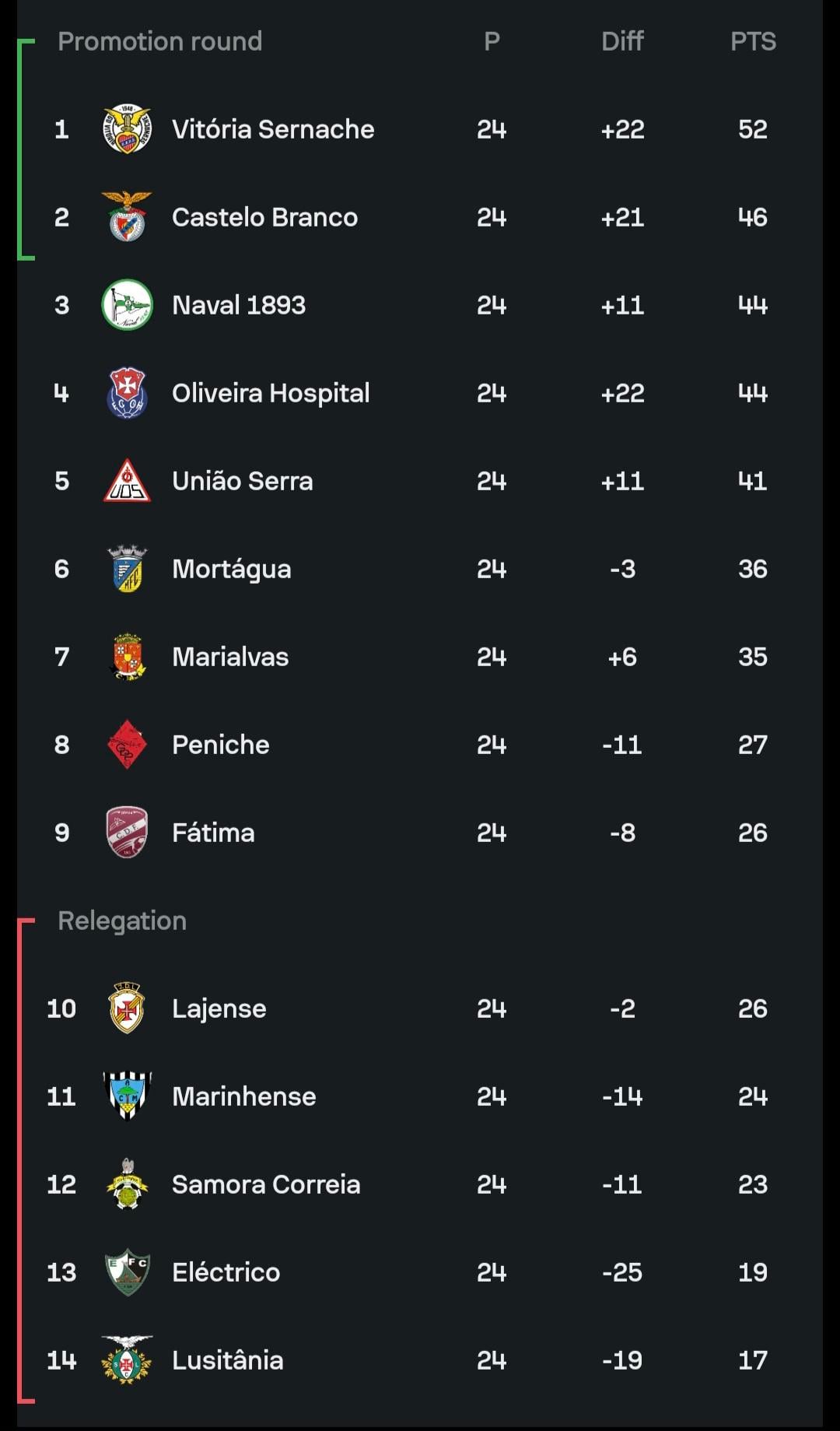Screen dimensions: 840x1431
Task: Open the Marialvas team page
Action: click(x=230, y=657)
